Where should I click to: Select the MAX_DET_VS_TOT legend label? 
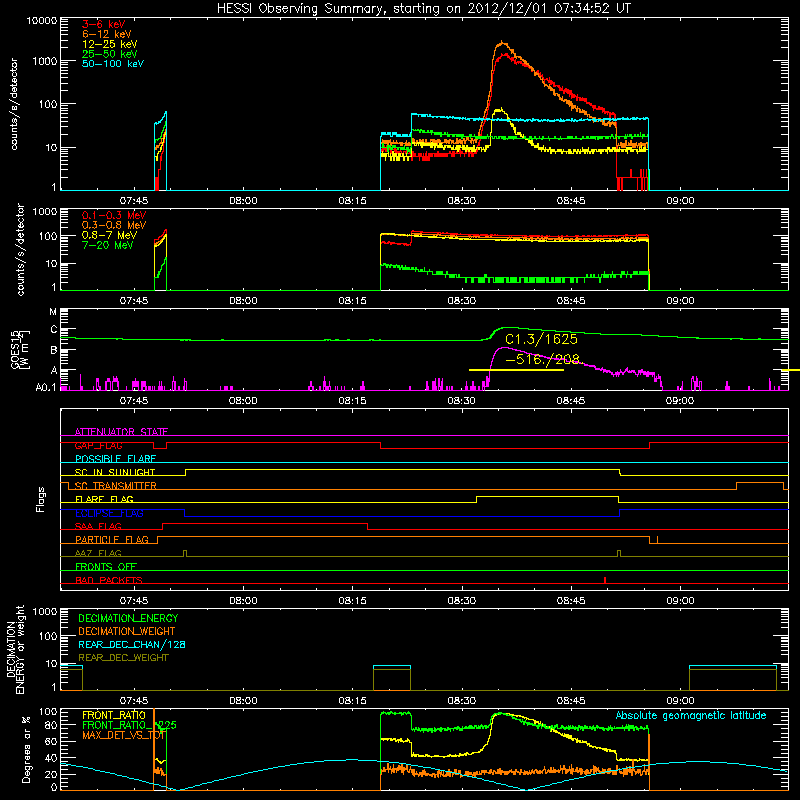click(x=123, y=735)
